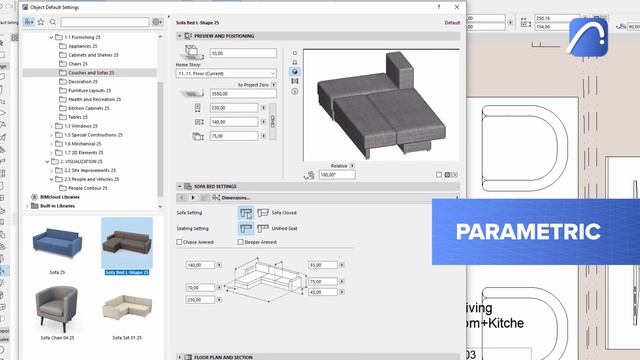This screenshot has width=640, height=360.
Task: Show favorites with the star icon
Action: tap(41, 22)
